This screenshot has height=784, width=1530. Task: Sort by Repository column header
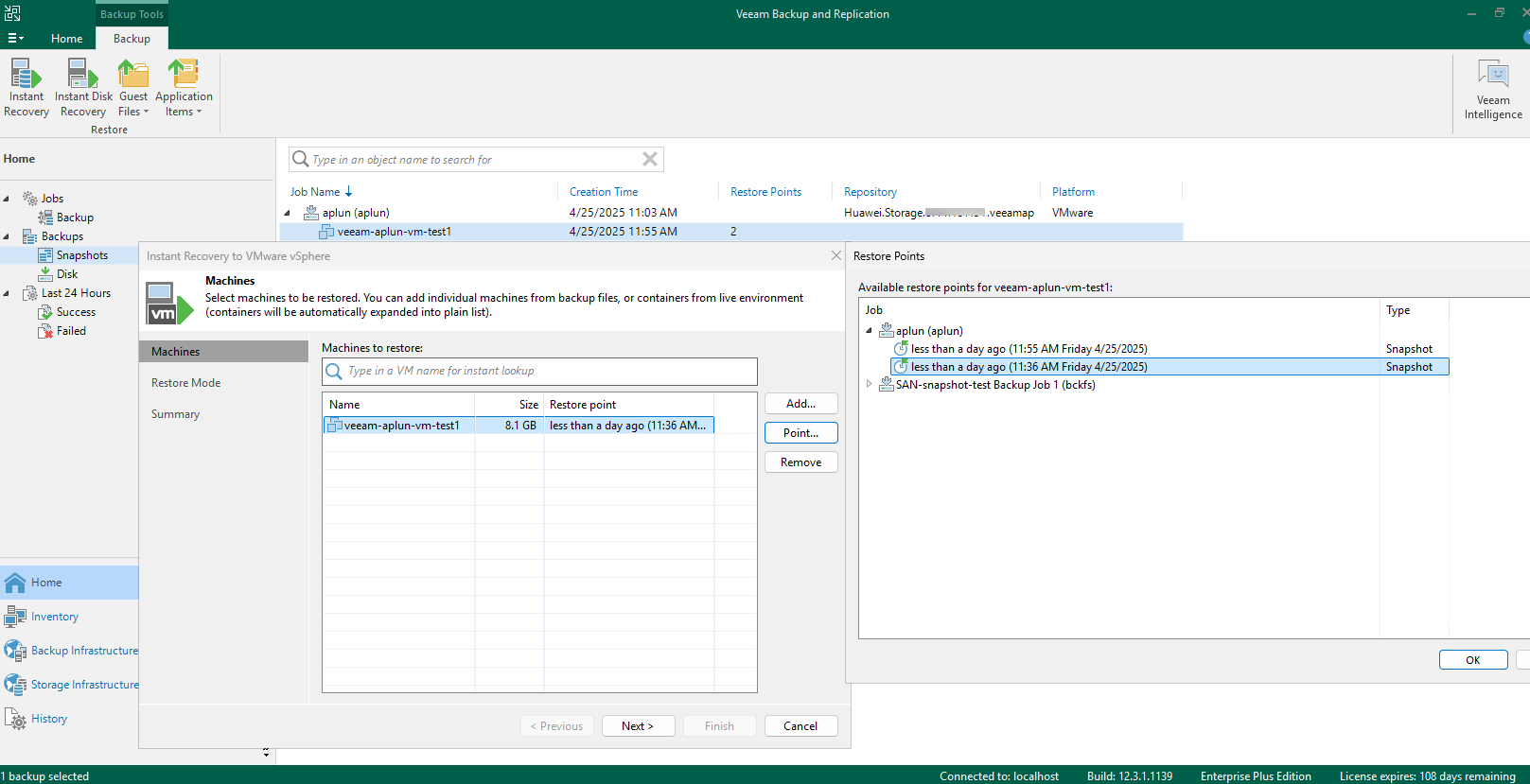point(871,192)
